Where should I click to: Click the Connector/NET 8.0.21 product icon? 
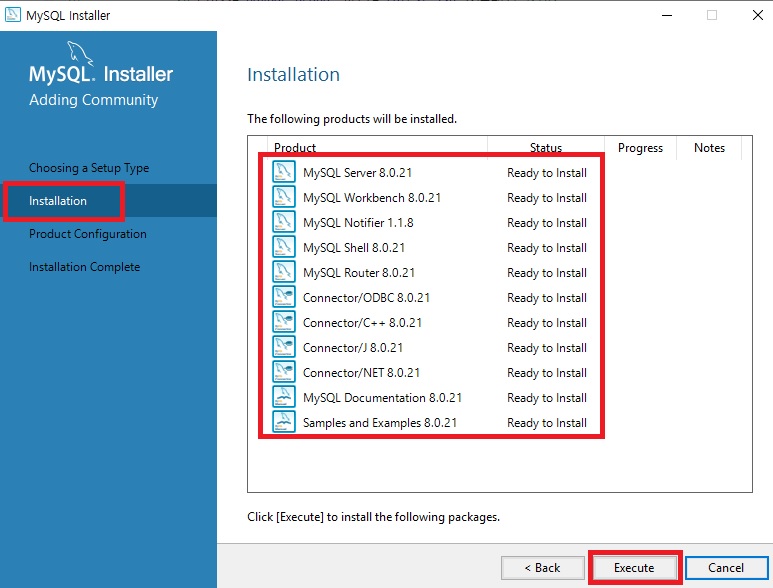coord(284,372)
